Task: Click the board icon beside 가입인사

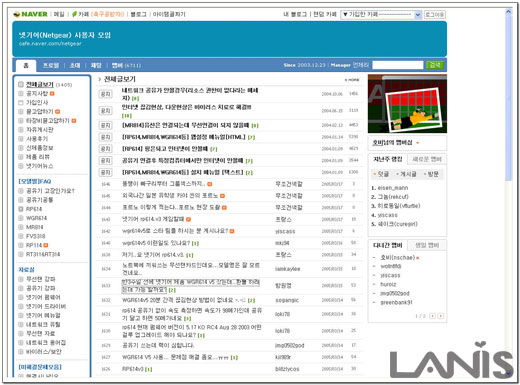Action: tap(21, 102)
